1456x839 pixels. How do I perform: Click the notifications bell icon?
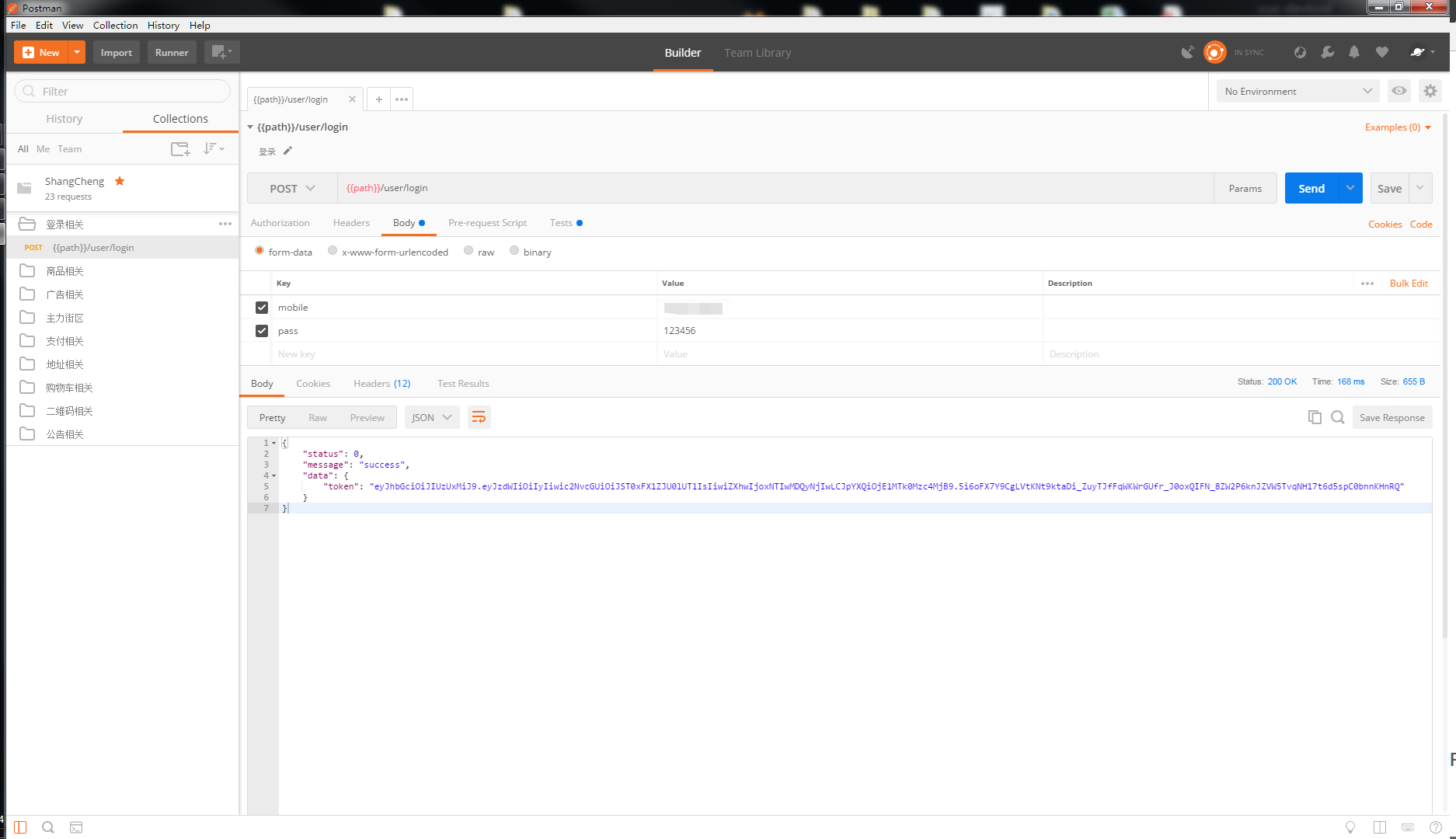(1354, 52)
